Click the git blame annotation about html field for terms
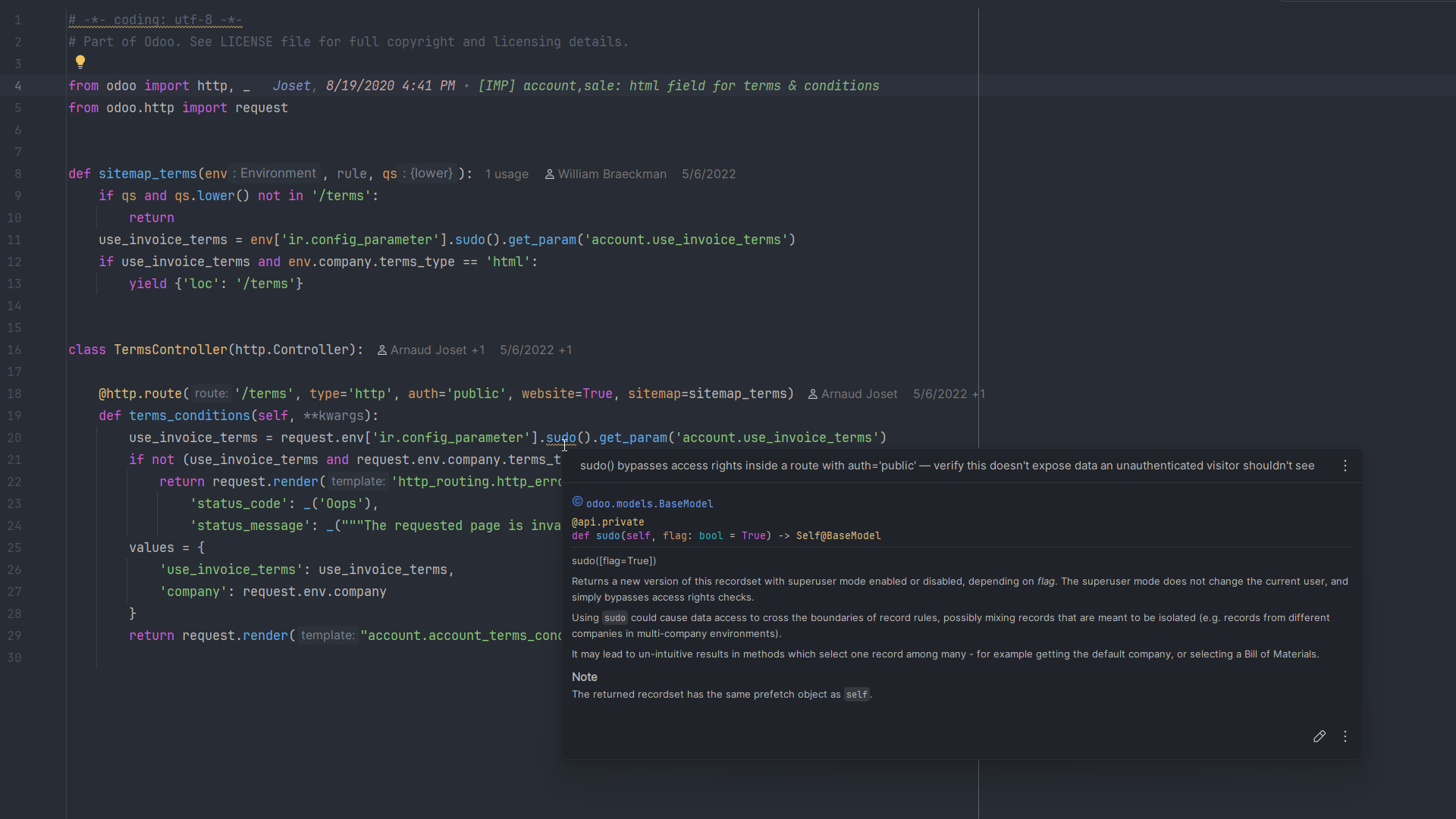This screenshot has width=1456, height=819. [576, 86]
